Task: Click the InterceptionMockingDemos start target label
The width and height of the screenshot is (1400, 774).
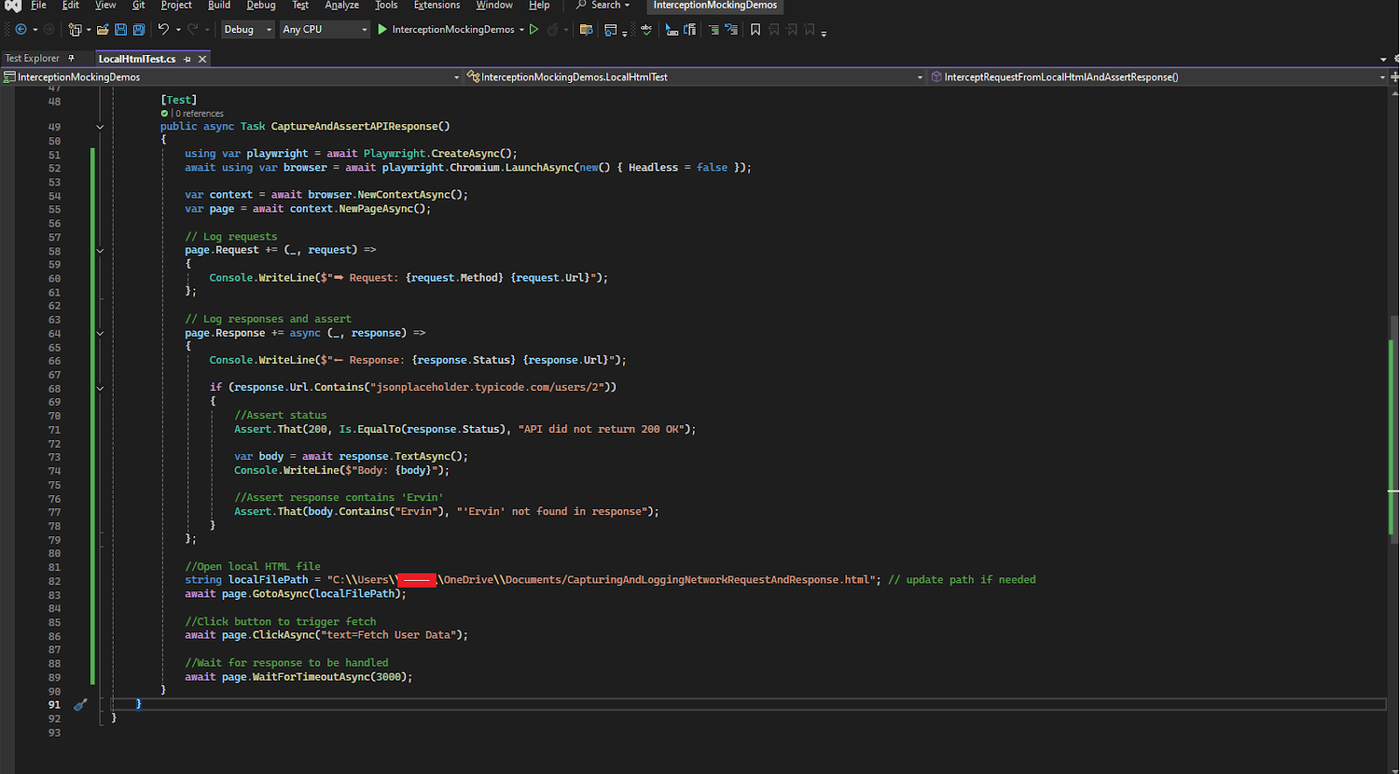Action: click(x=453, y=30)
